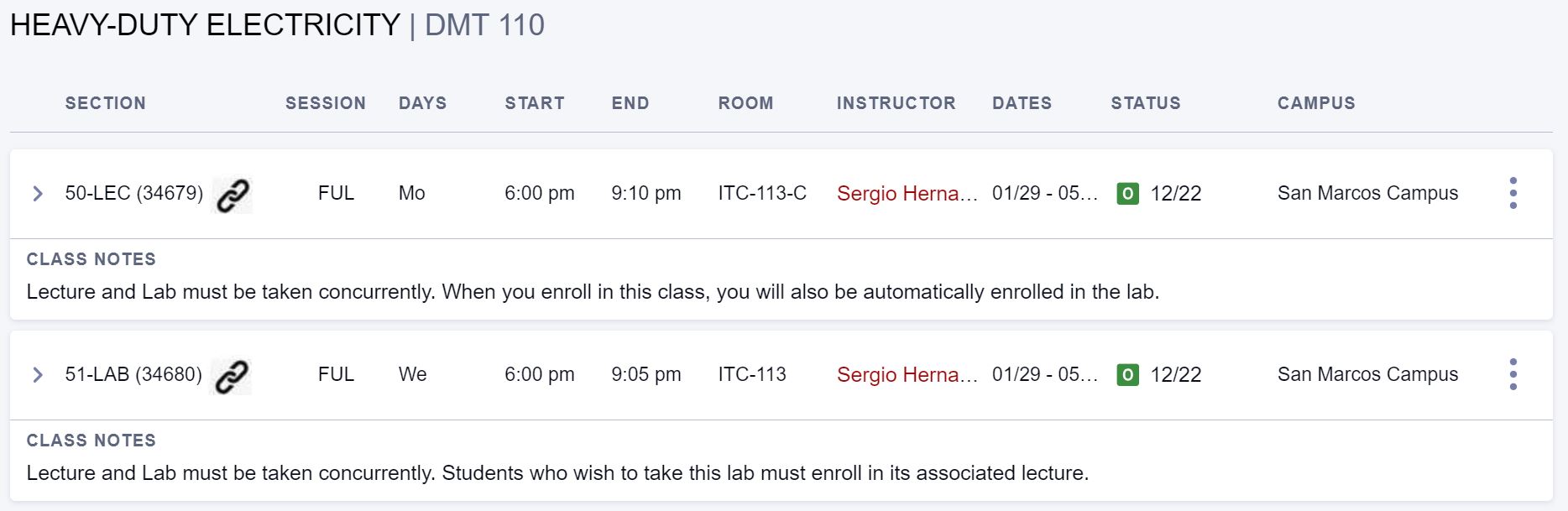
Task: Click green open status badge on 51-LAB
Action: (x=1127, y=375)
